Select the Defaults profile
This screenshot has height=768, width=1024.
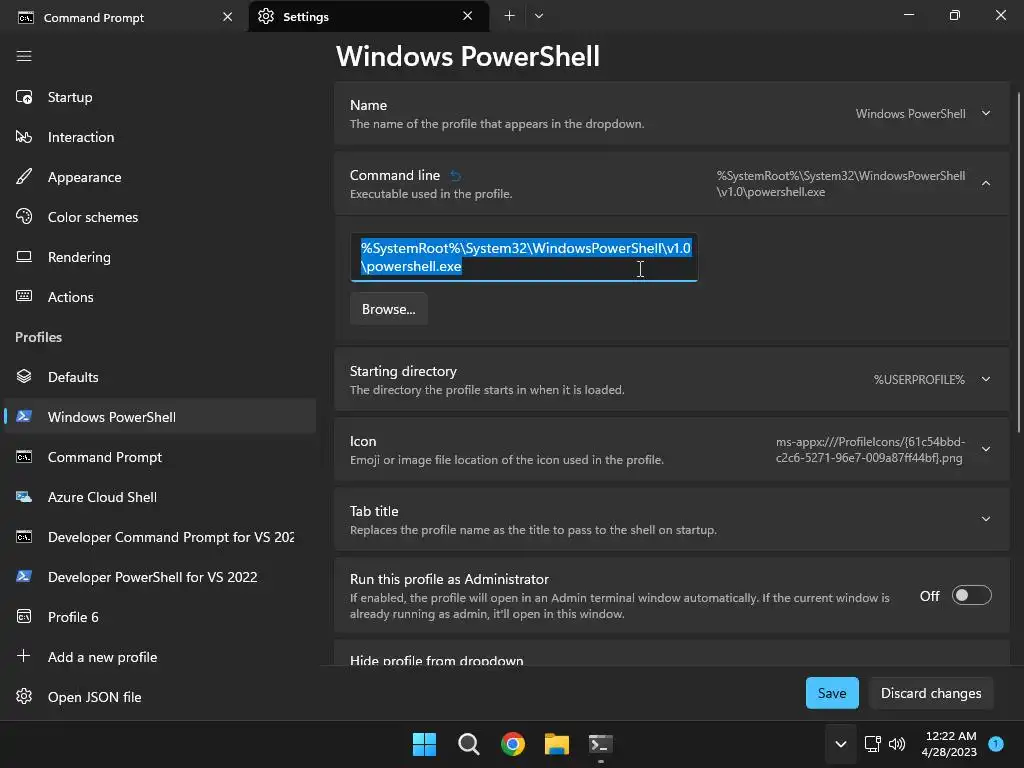(160, 377)
